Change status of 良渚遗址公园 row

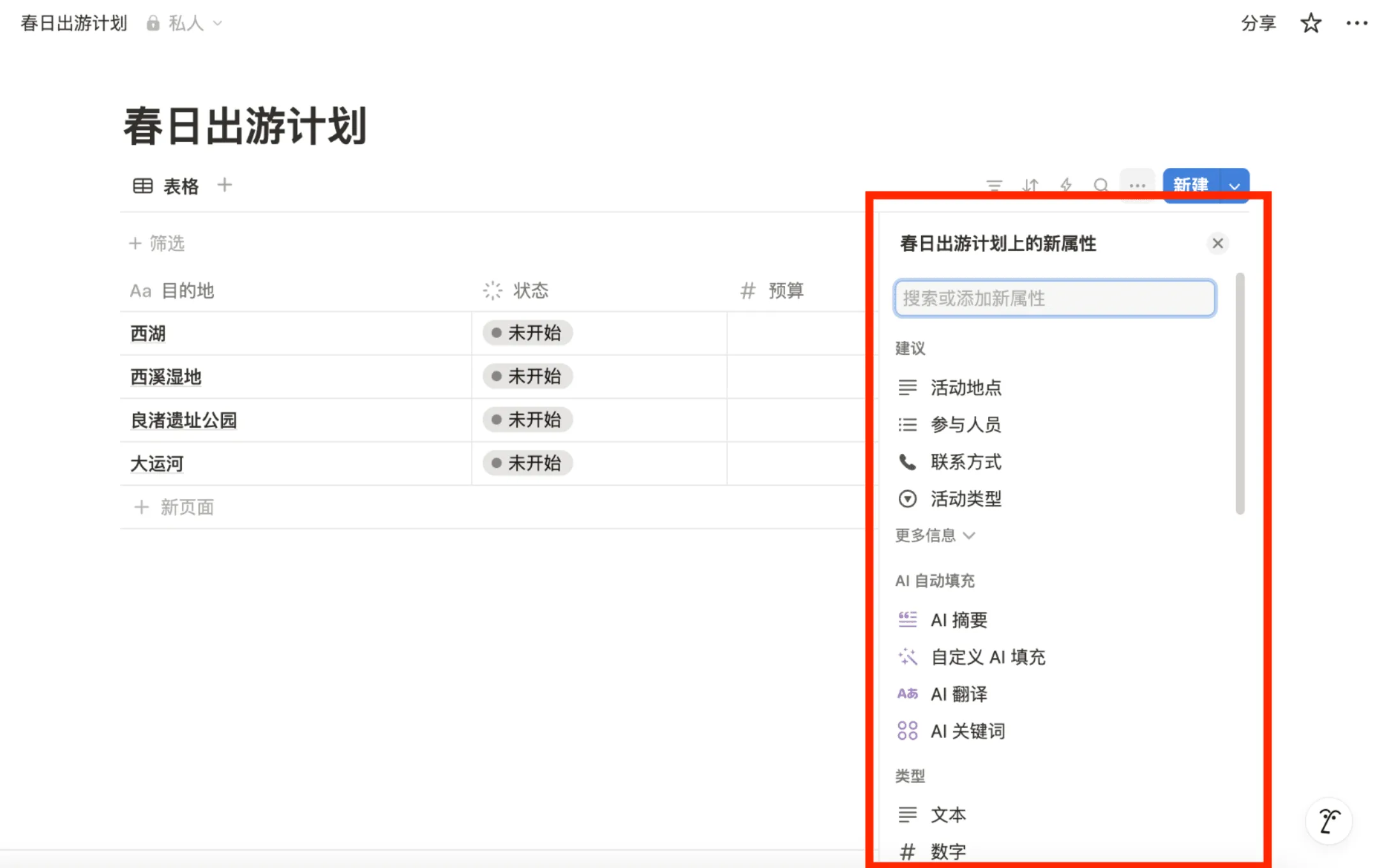click(527, 420)
